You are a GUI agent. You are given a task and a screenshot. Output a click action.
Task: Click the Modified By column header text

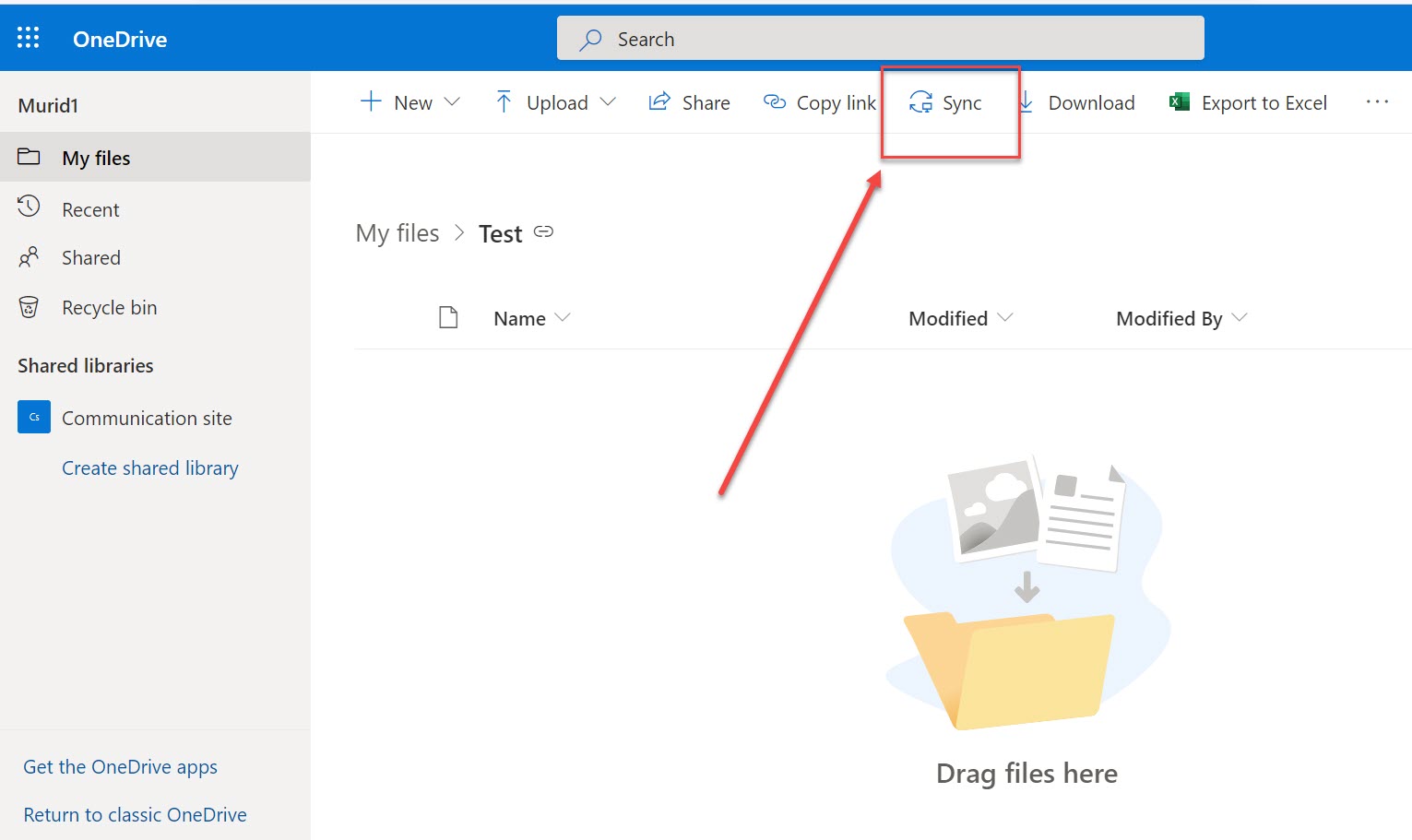(x=1169, y=319)
